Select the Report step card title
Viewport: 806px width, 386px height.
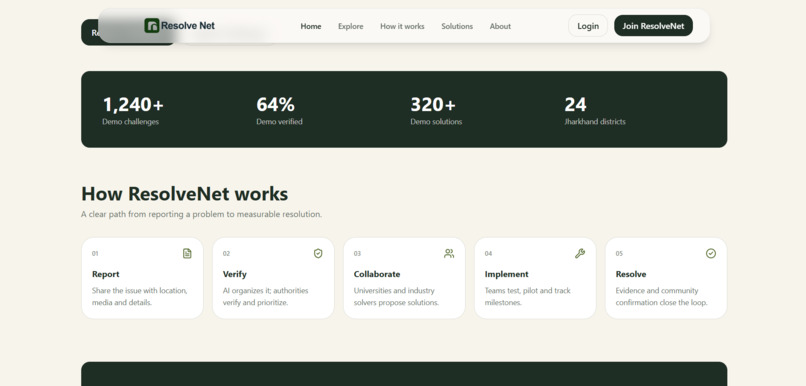point(106,274)
